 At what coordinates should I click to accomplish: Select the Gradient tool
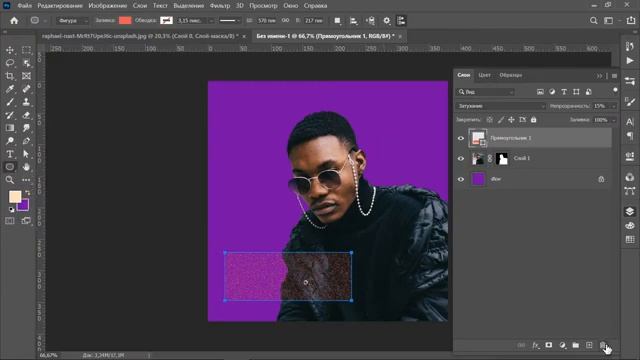click(x=10, y=128)
